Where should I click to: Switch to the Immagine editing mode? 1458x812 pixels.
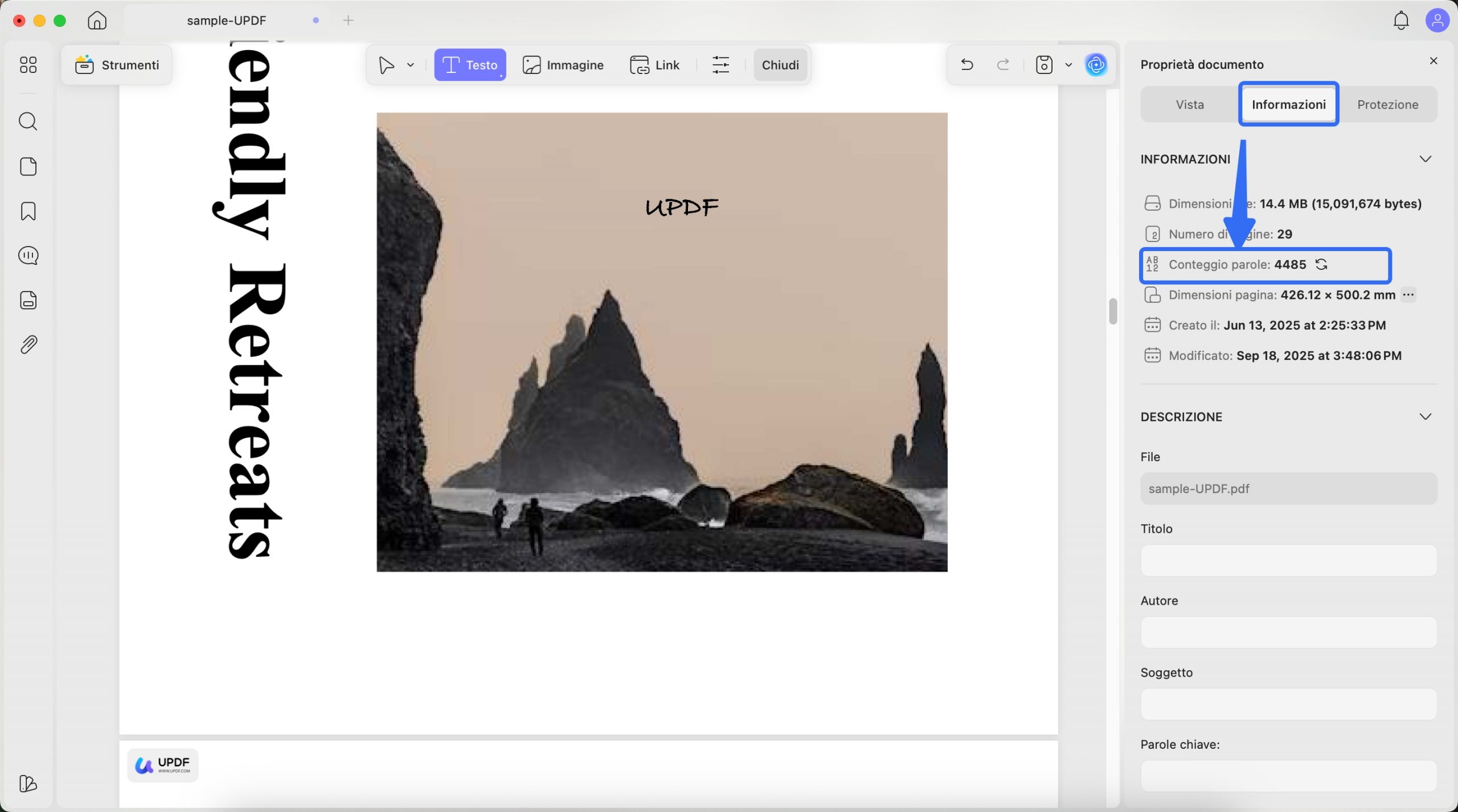coord(563,64)
